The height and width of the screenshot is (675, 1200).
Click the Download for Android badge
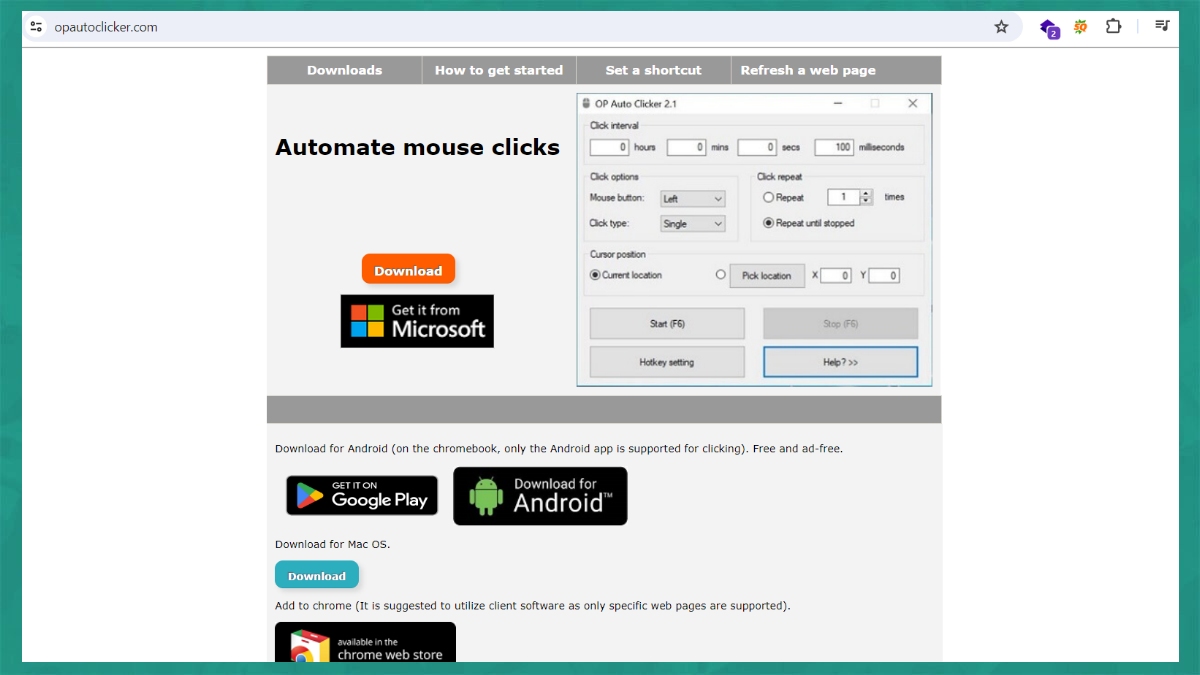[x=540, y=496]
